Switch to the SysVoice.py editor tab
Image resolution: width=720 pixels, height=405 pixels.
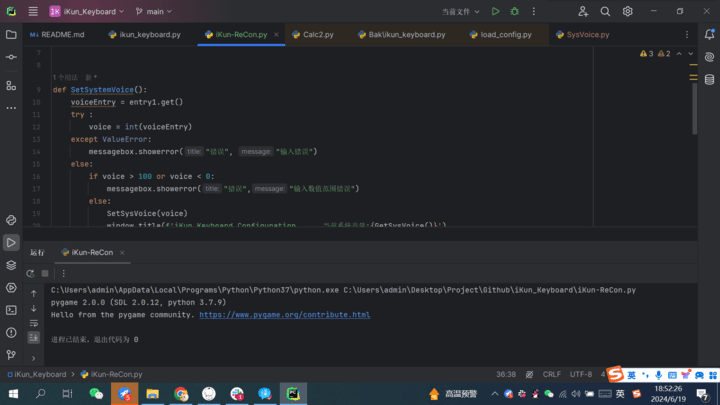coord(582,35)
